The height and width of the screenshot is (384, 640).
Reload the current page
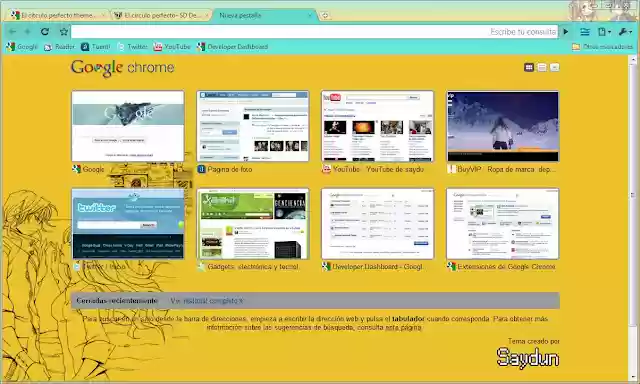tap(45, 31)
